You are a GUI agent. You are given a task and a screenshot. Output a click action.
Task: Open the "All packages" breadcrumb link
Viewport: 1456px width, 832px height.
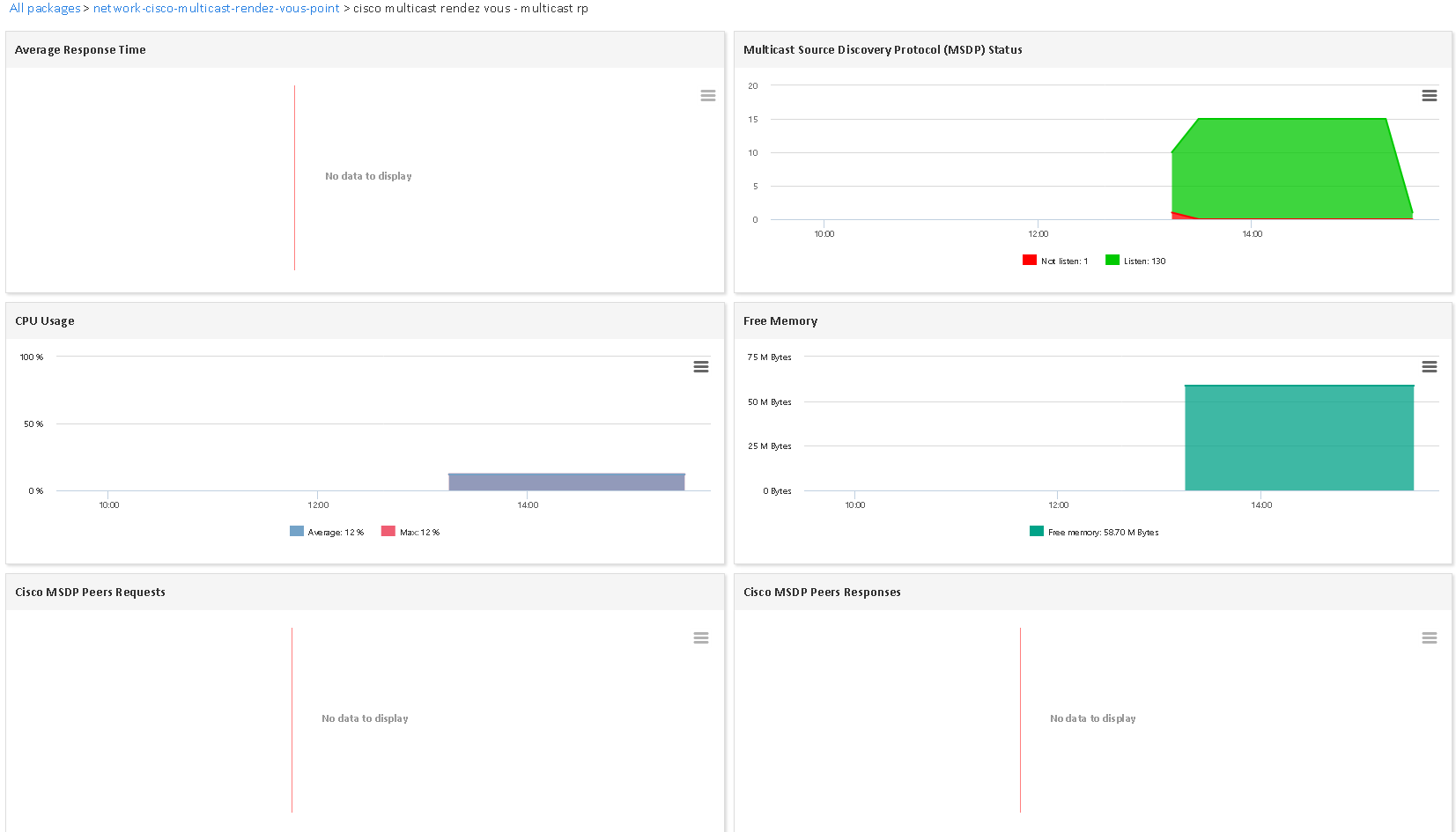tap(43, 8)
